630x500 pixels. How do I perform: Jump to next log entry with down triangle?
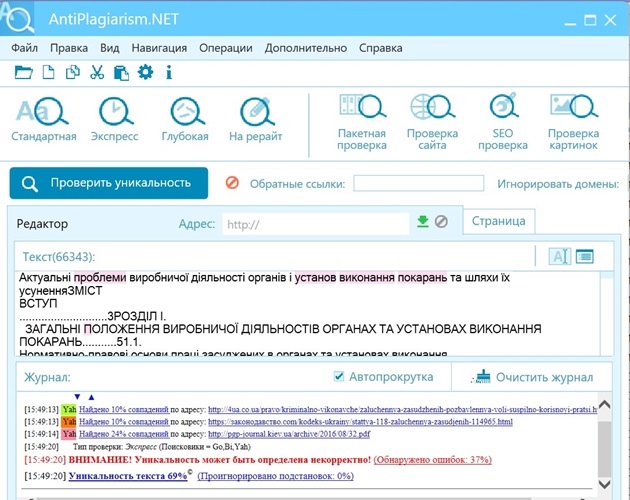coord(78,397)
